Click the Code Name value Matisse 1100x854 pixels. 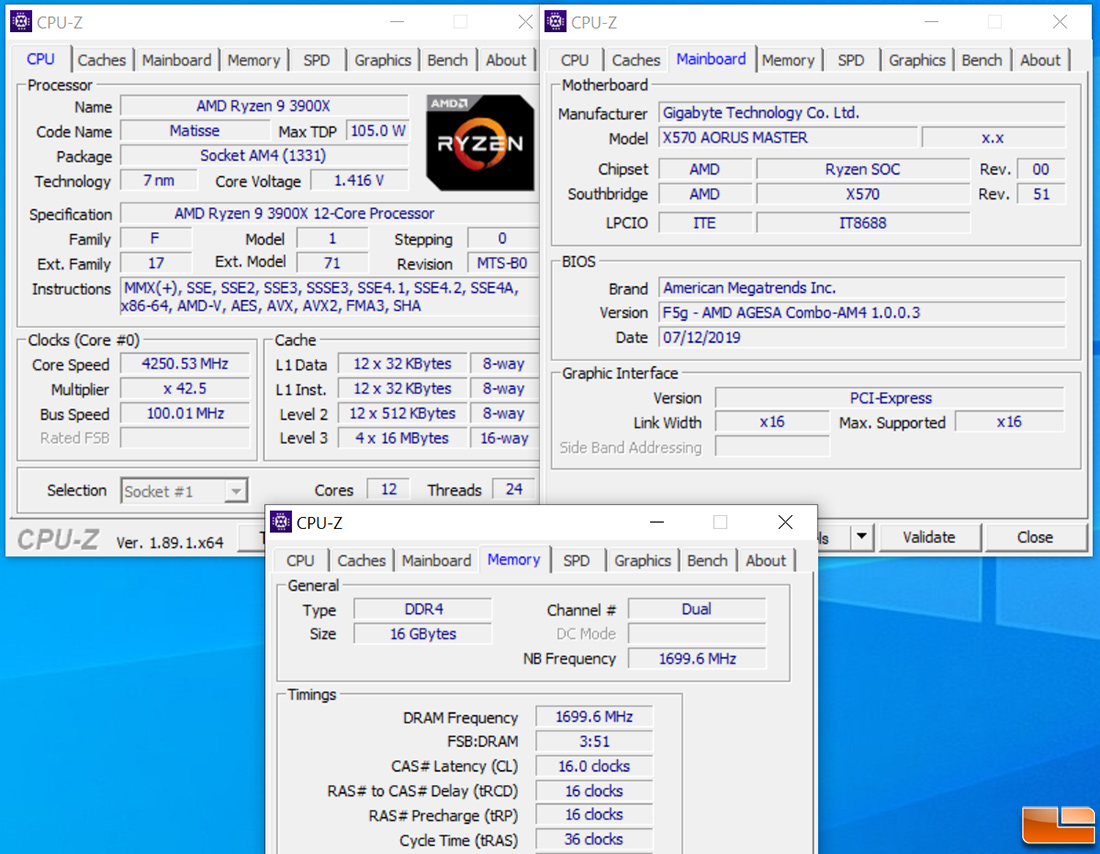tap(195, 131)
